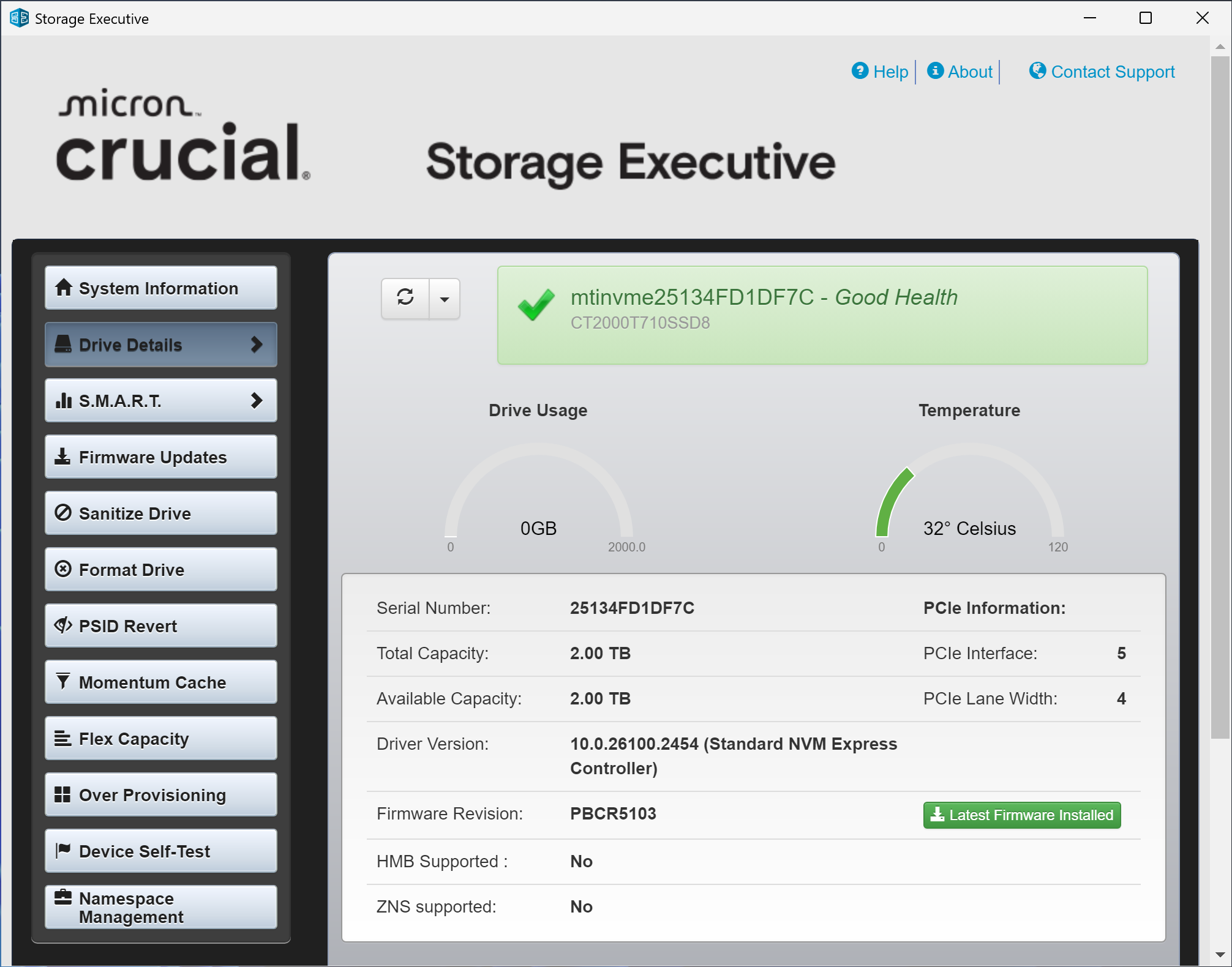Click the info icon beside About
Screen dimensions: 1232x967
[x=935, y=70]
